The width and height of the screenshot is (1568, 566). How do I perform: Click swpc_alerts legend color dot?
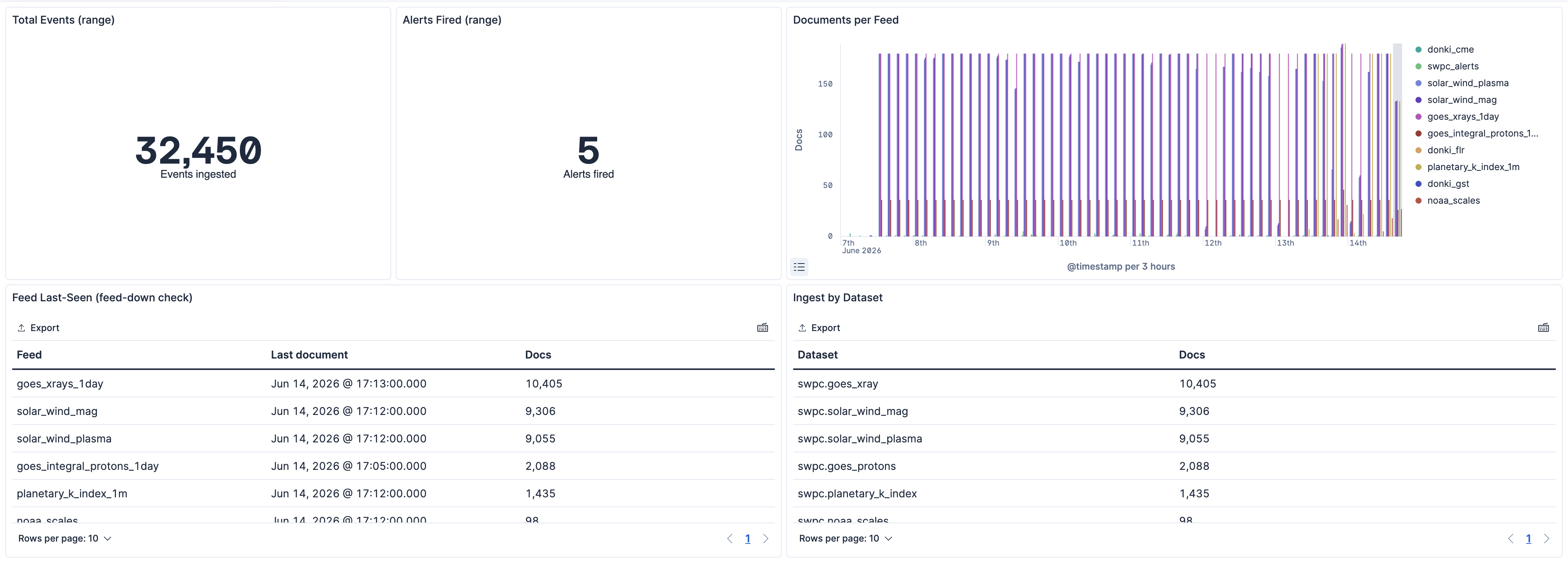1418,66
